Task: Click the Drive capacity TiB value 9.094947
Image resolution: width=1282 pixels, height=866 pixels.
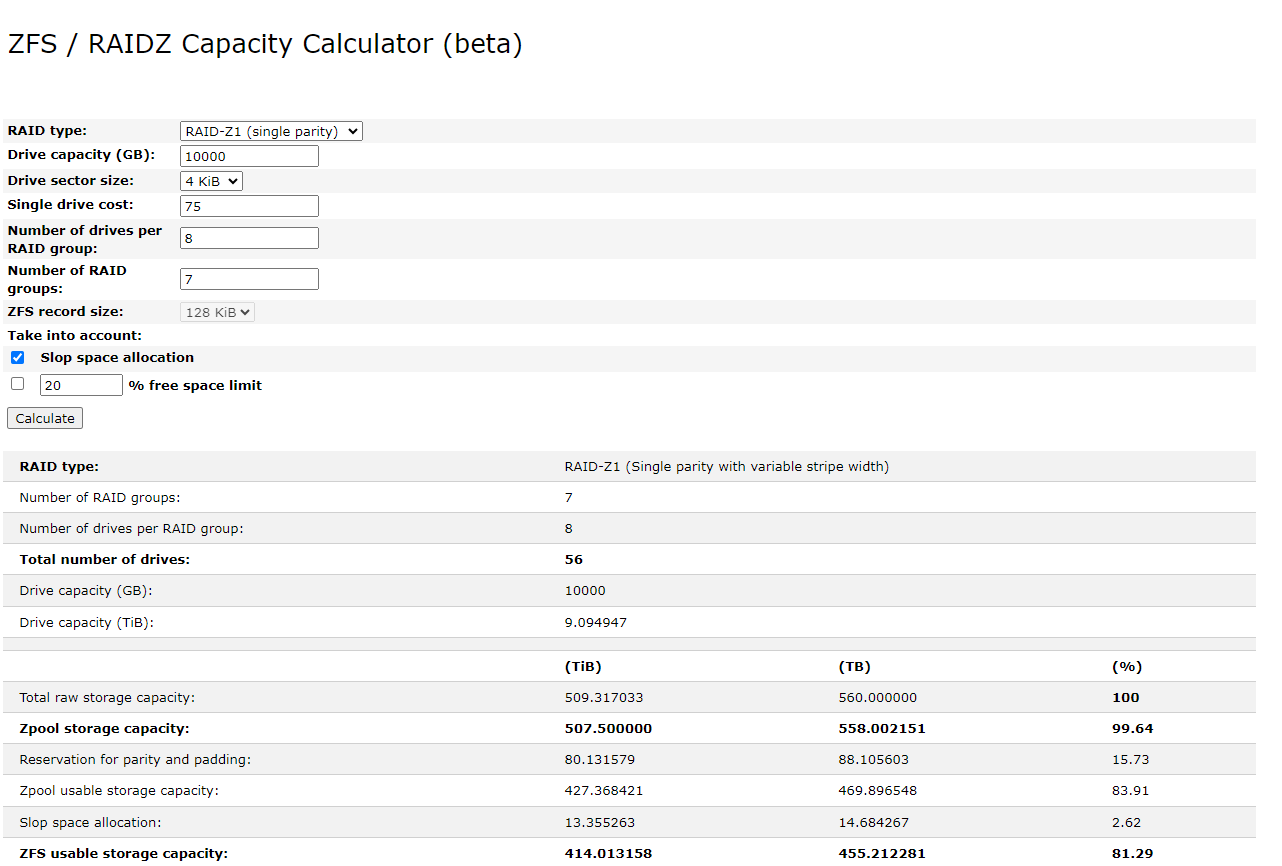Action: (x=596, y=622)
